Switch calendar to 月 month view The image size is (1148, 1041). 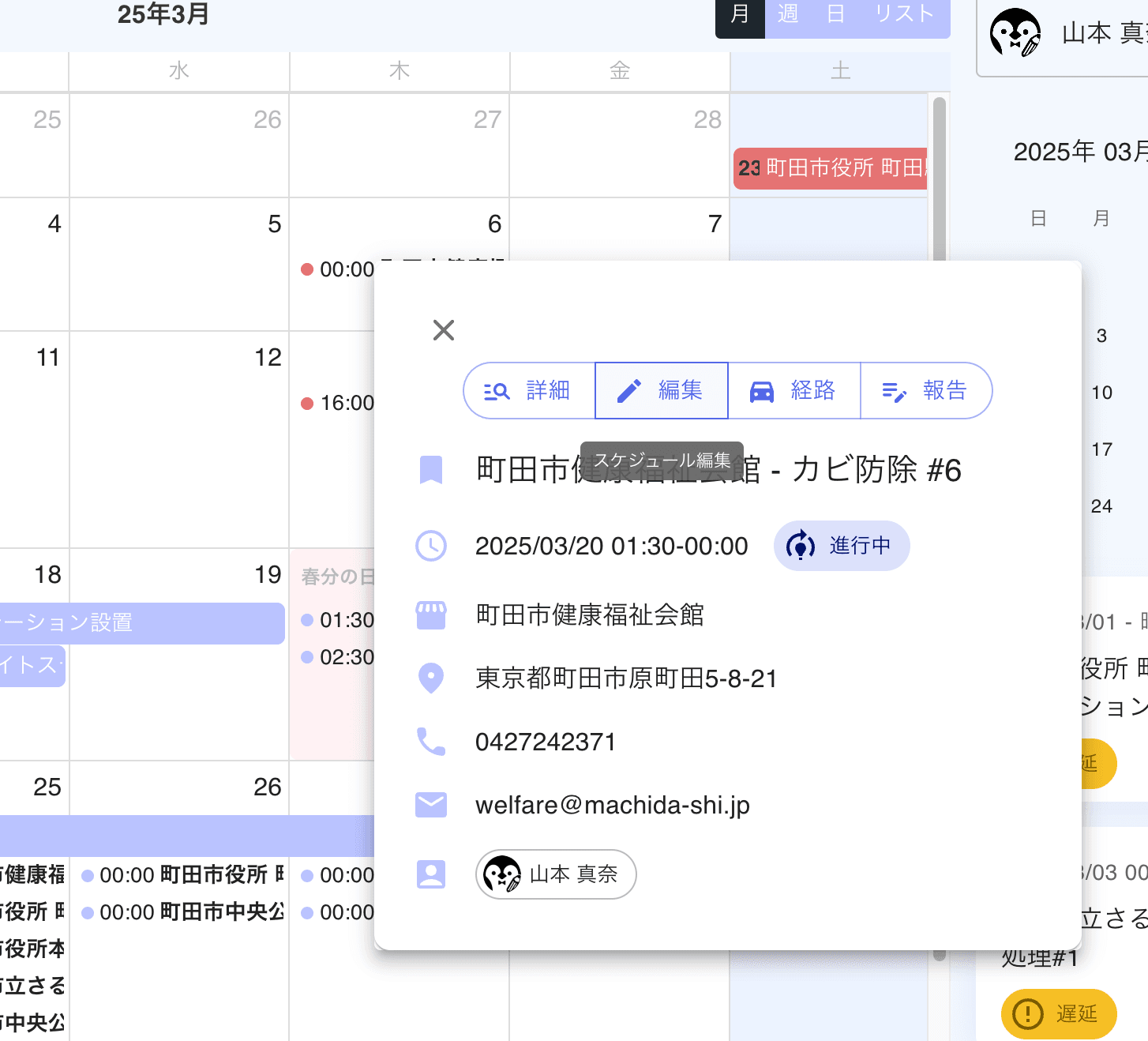point(740,14)
